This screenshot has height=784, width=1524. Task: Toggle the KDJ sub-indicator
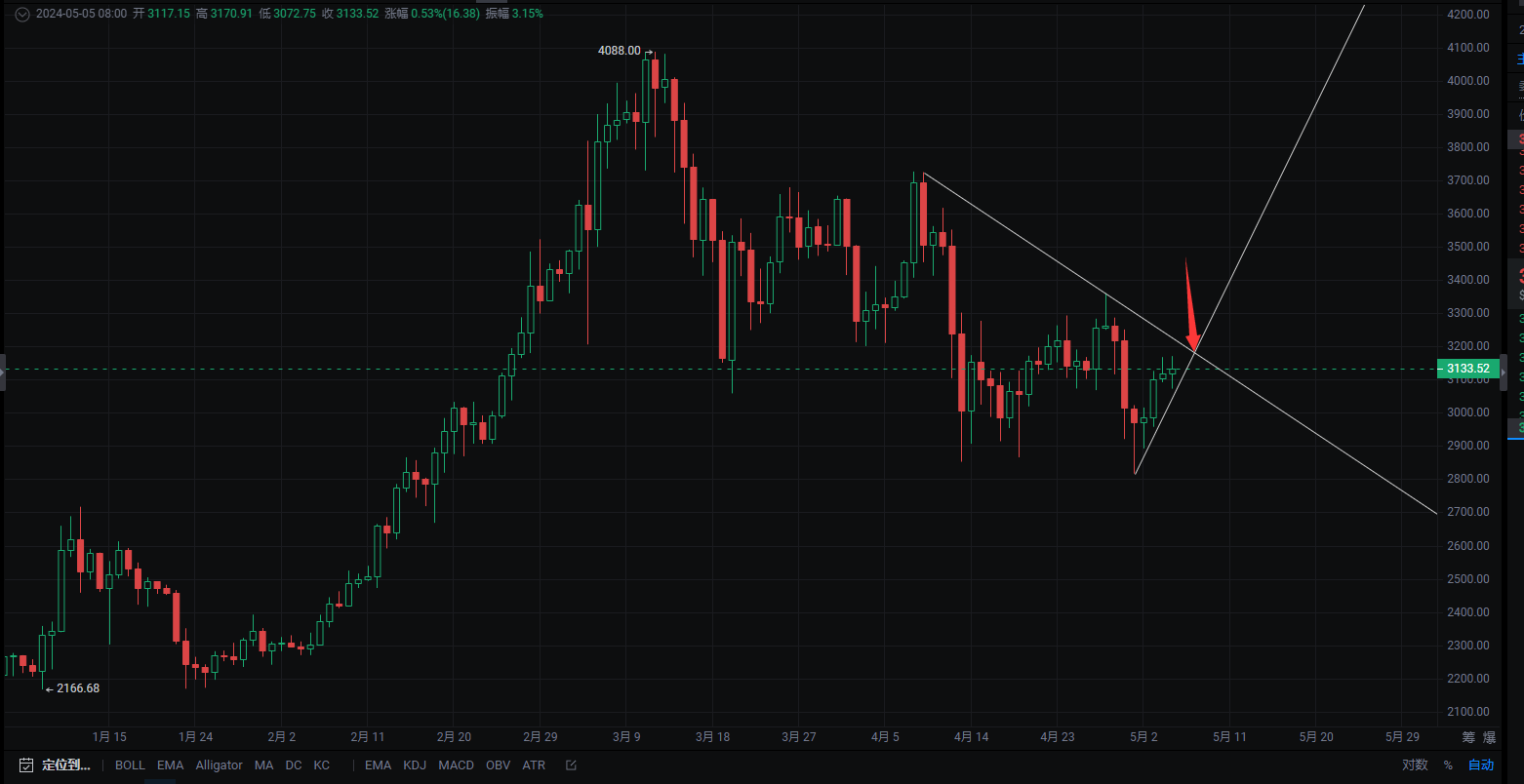[x=415, y=765]
